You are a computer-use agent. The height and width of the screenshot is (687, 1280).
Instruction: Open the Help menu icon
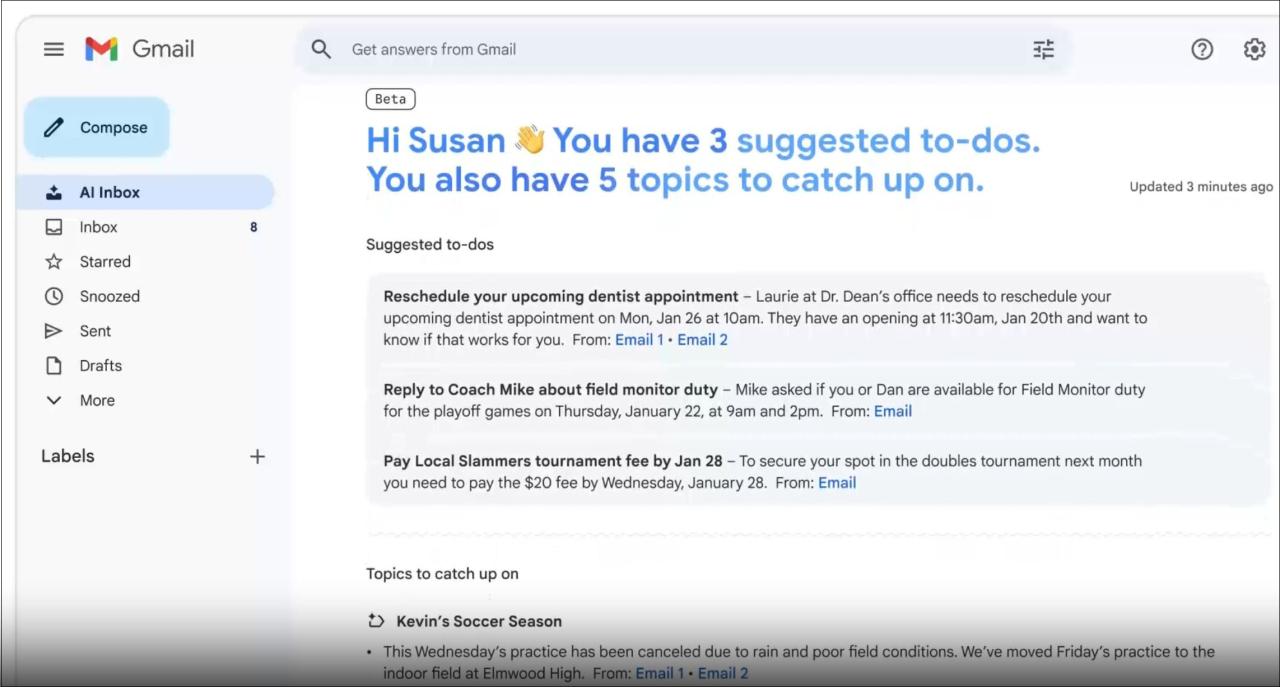[1202, 49]
